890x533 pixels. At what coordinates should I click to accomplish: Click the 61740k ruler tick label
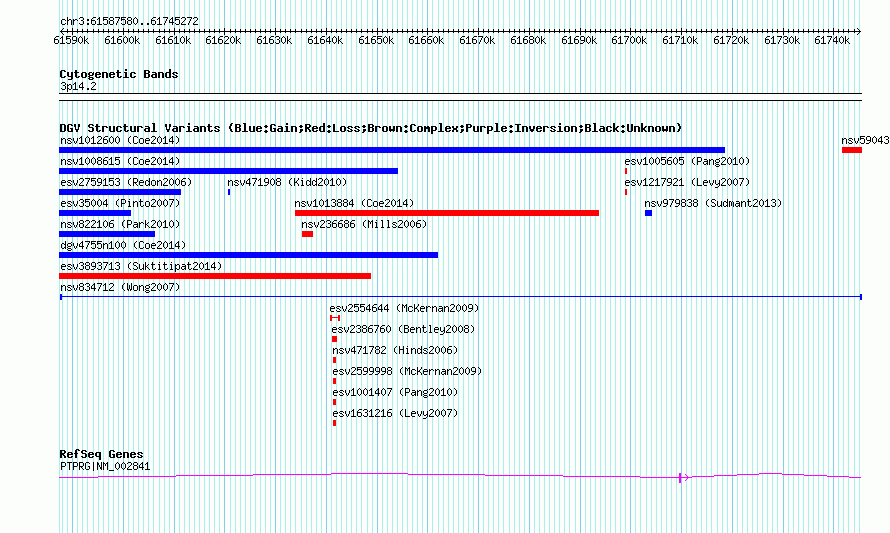pos(832,40)
